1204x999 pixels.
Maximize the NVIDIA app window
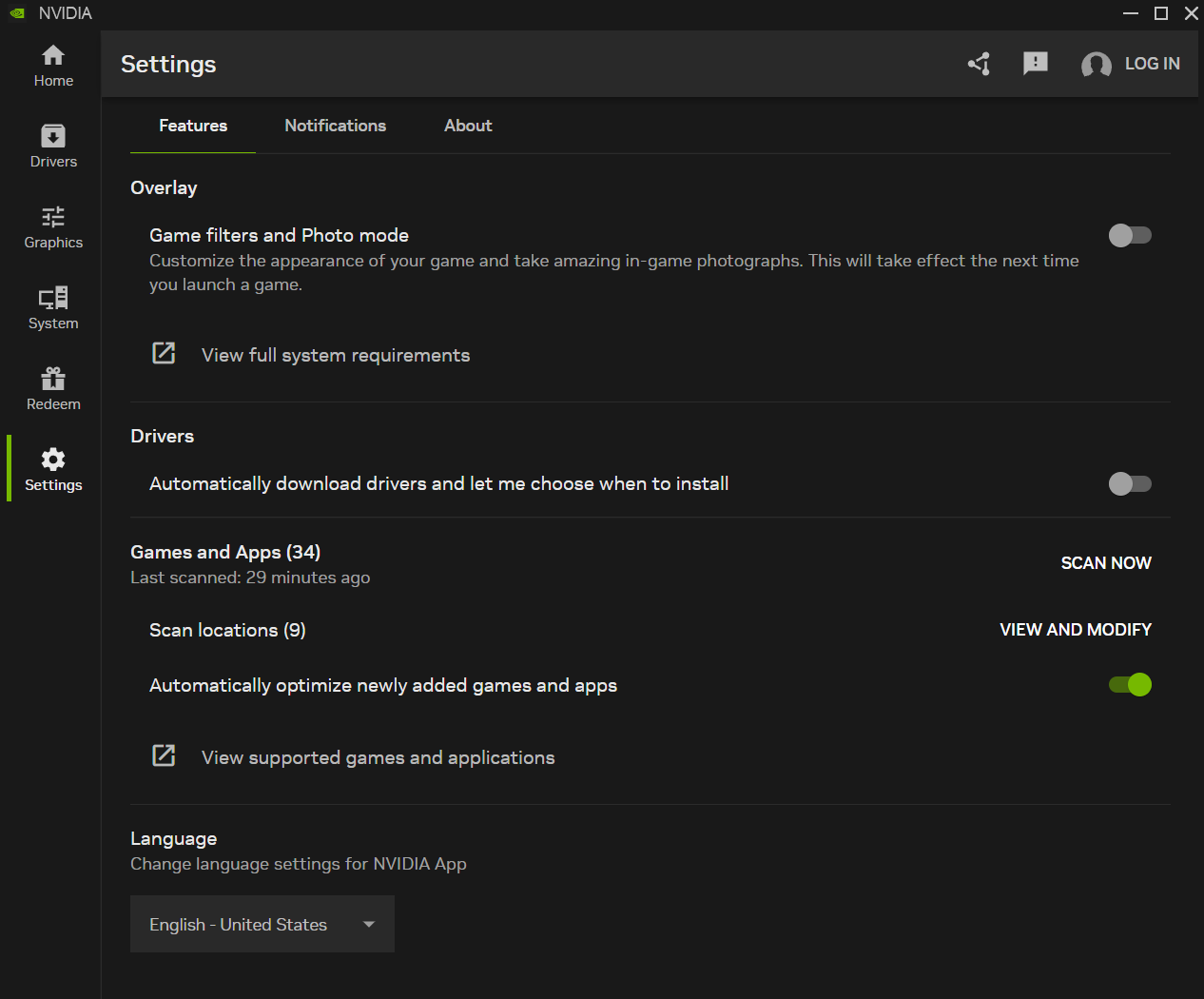1161,13
